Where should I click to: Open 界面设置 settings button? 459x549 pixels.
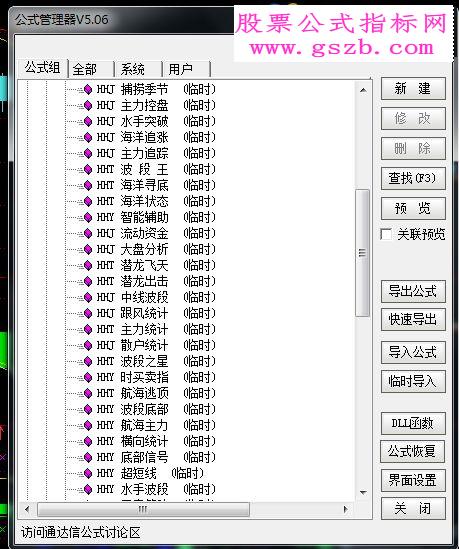coord(413,480)
